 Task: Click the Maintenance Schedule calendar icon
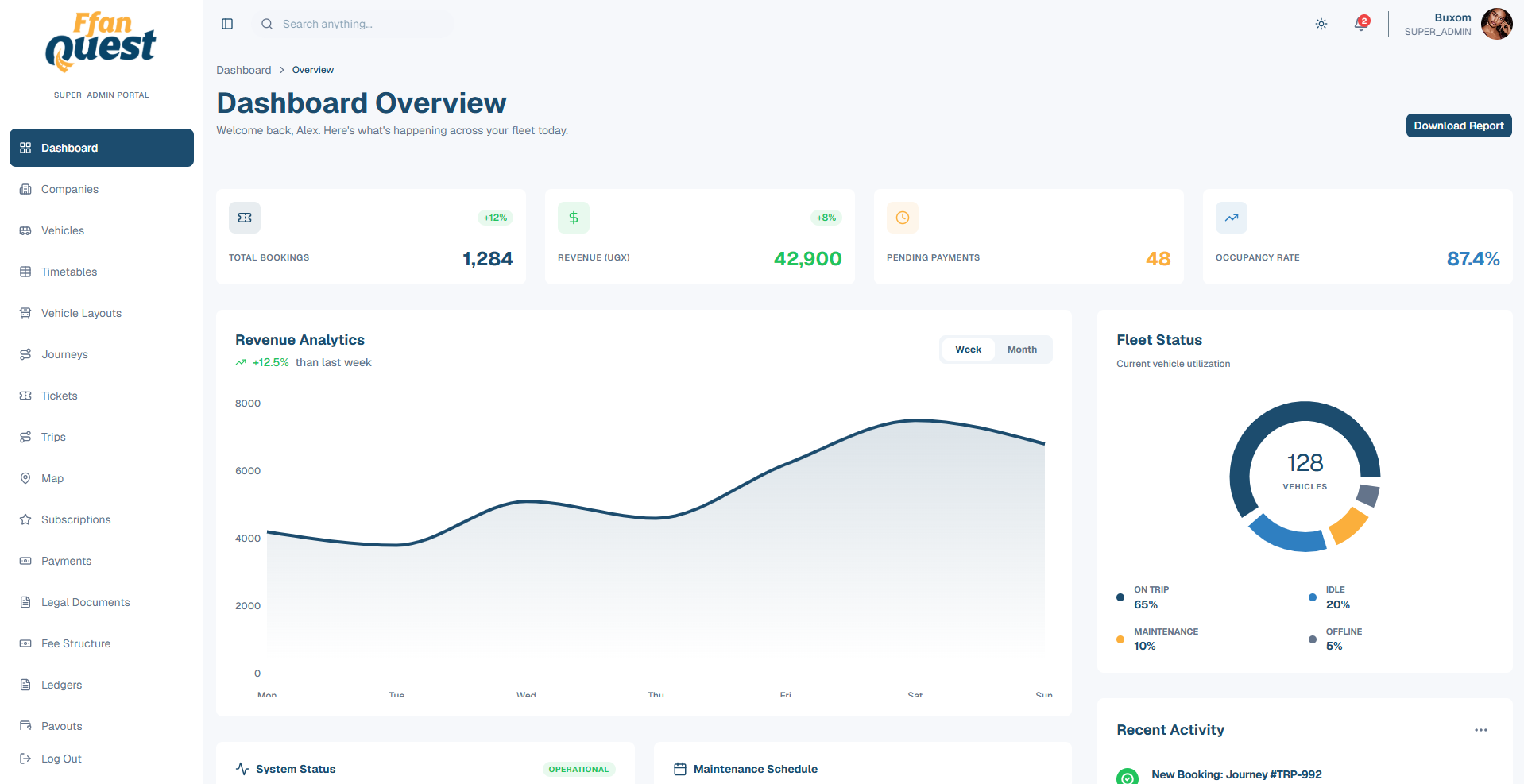(680, 769)
